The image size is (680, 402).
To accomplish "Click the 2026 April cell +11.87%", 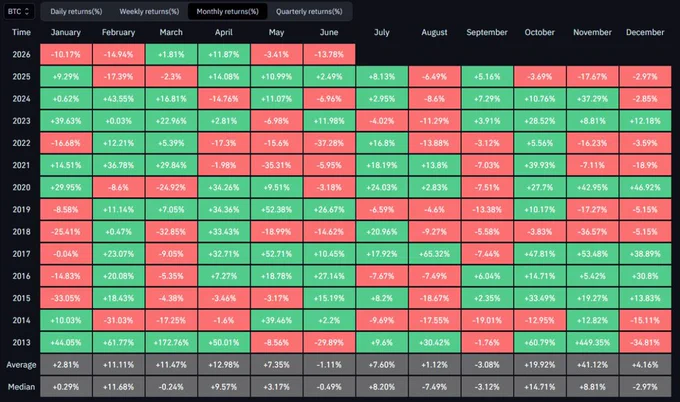I will (x=224, y=54).
